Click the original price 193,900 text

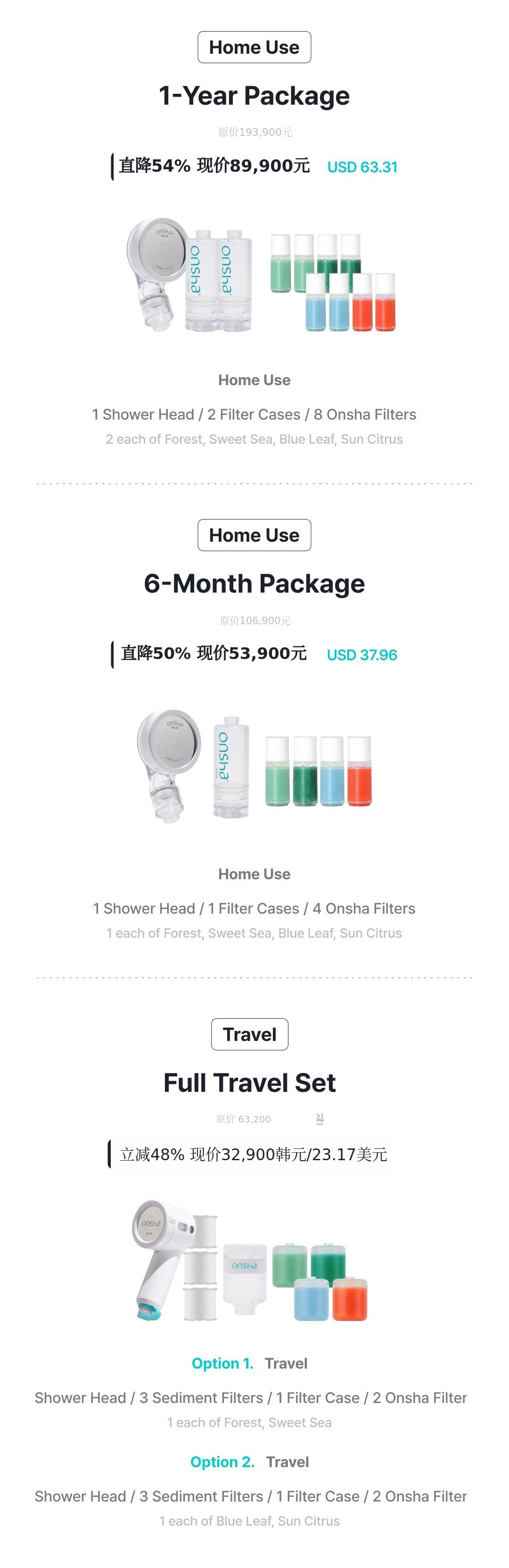point(254,132)
